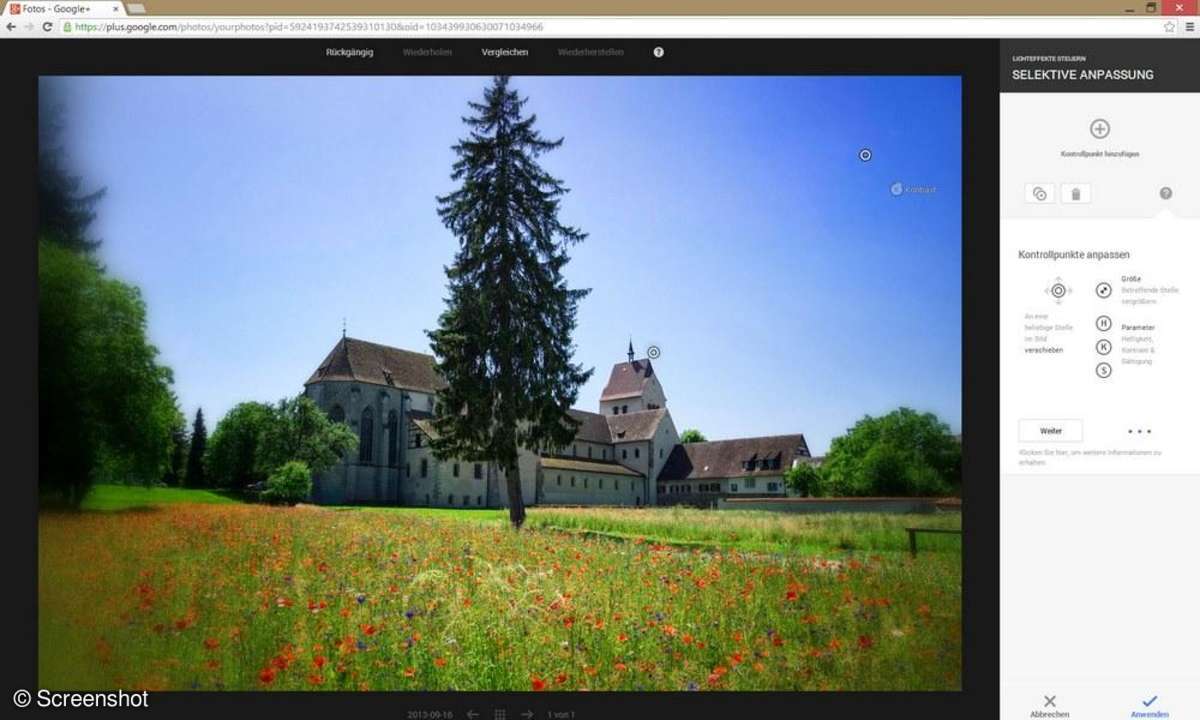Click Wiederholen in the top toolbar
The height and width of the screenshot is (720, 1200).
click(427, 52)
